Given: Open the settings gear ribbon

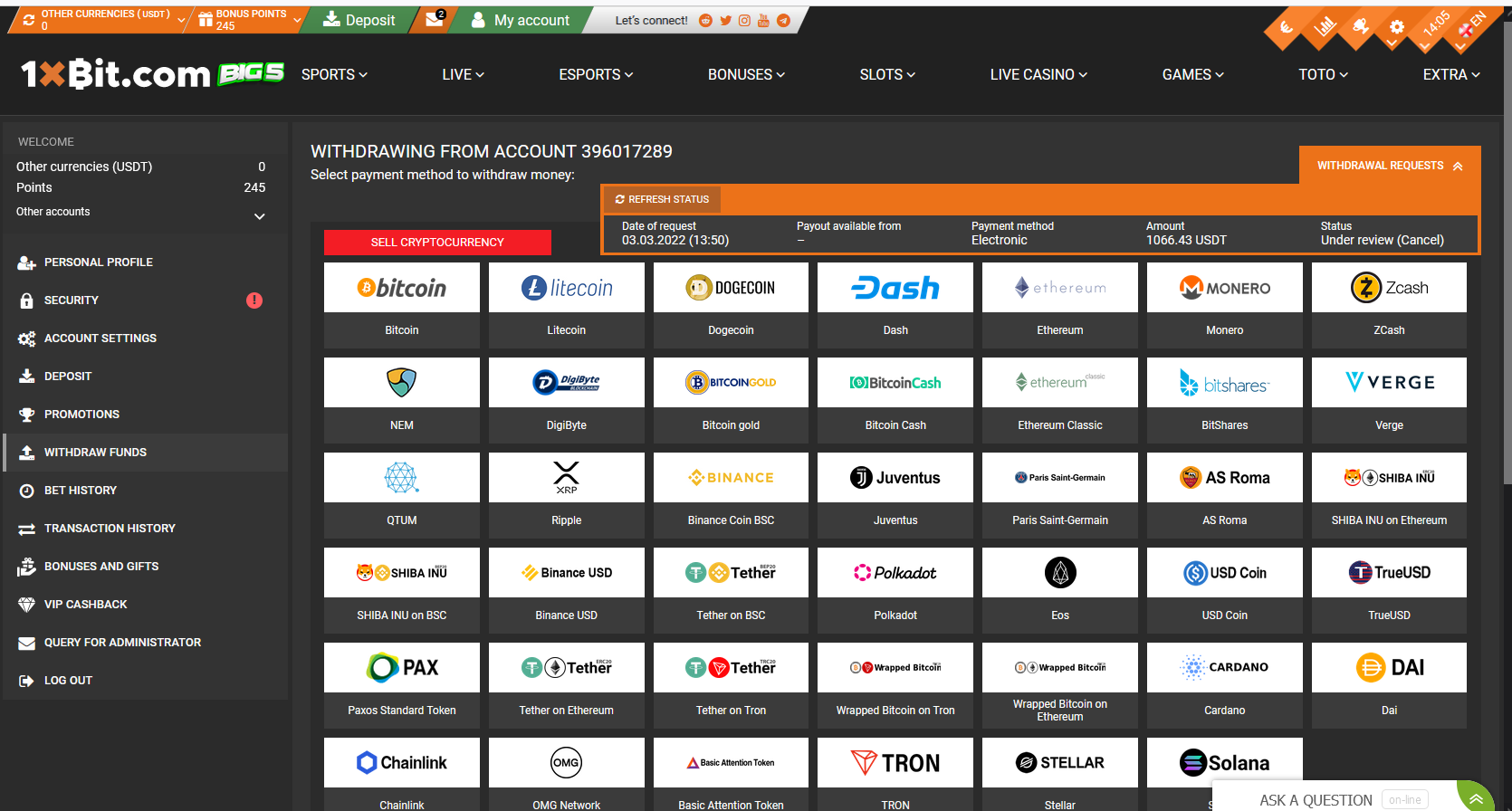Looking at the screenshot, I should tap(1397, 28).
